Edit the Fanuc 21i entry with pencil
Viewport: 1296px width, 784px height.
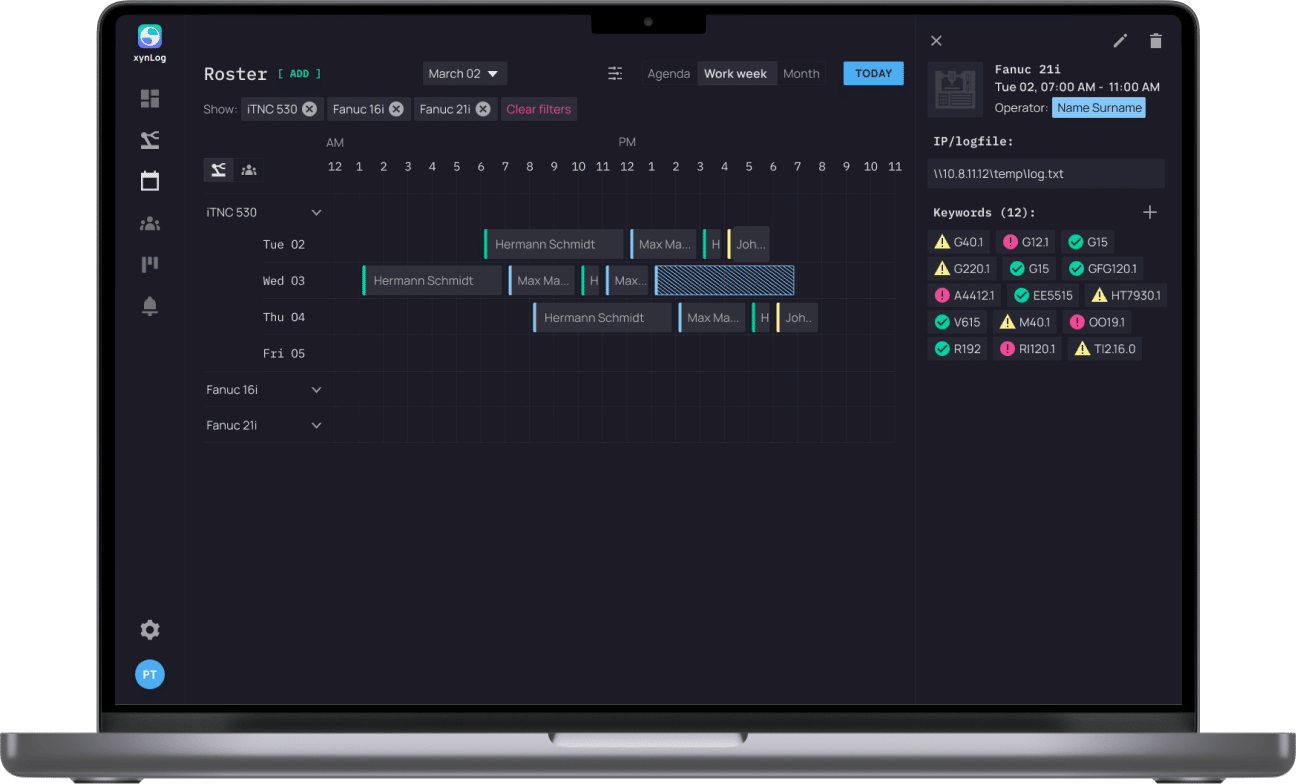1120,41
